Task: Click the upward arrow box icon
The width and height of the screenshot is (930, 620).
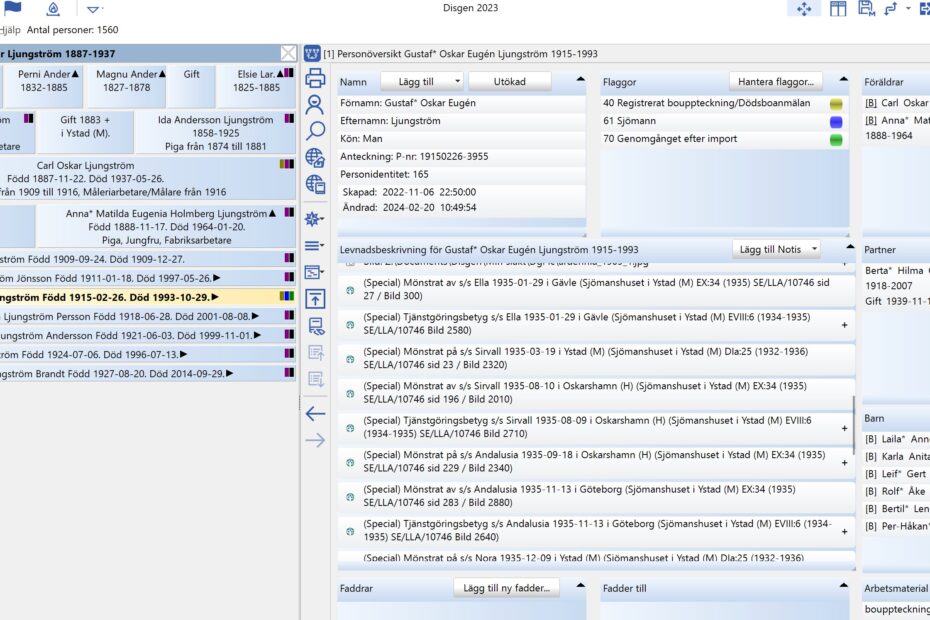Action: click(315, 298)
